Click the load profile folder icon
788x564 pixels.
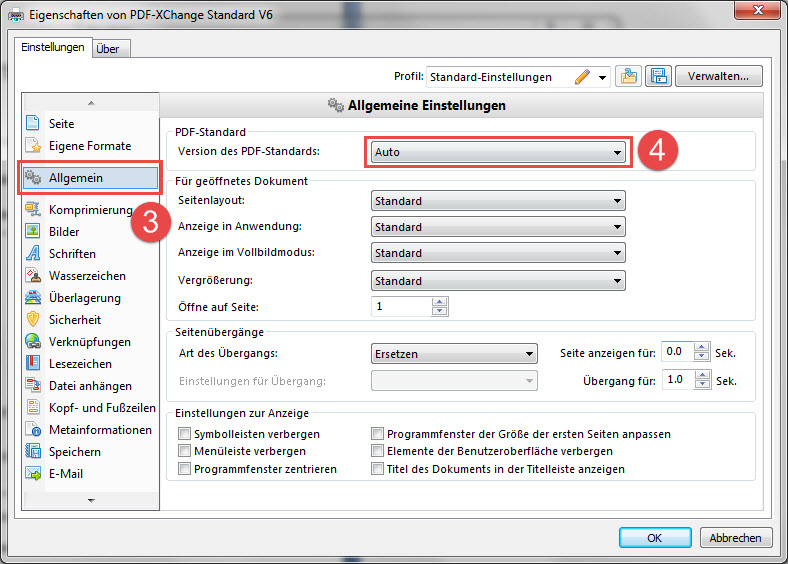(x=629, y=76)
